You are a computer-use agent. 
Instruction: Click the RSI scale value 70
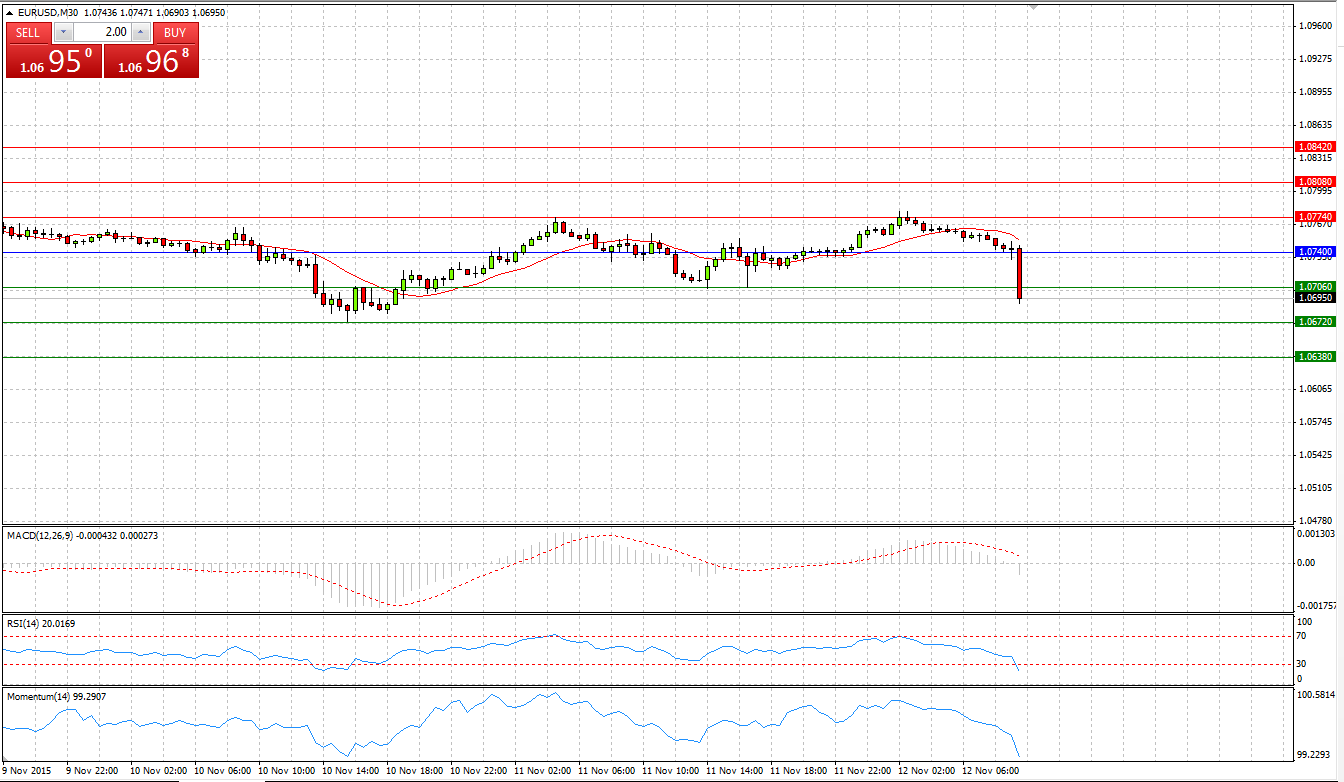point(1303,636)
